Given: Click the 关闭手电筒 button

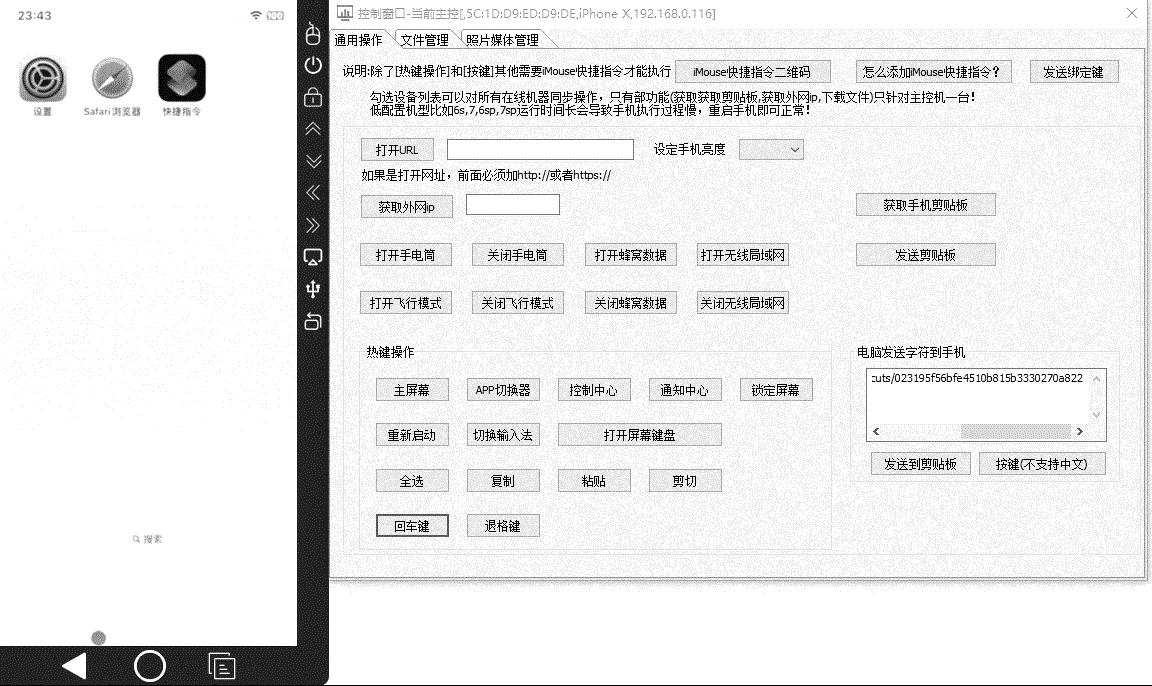Looking at the screenshot, I should click(x=517, y=255).
